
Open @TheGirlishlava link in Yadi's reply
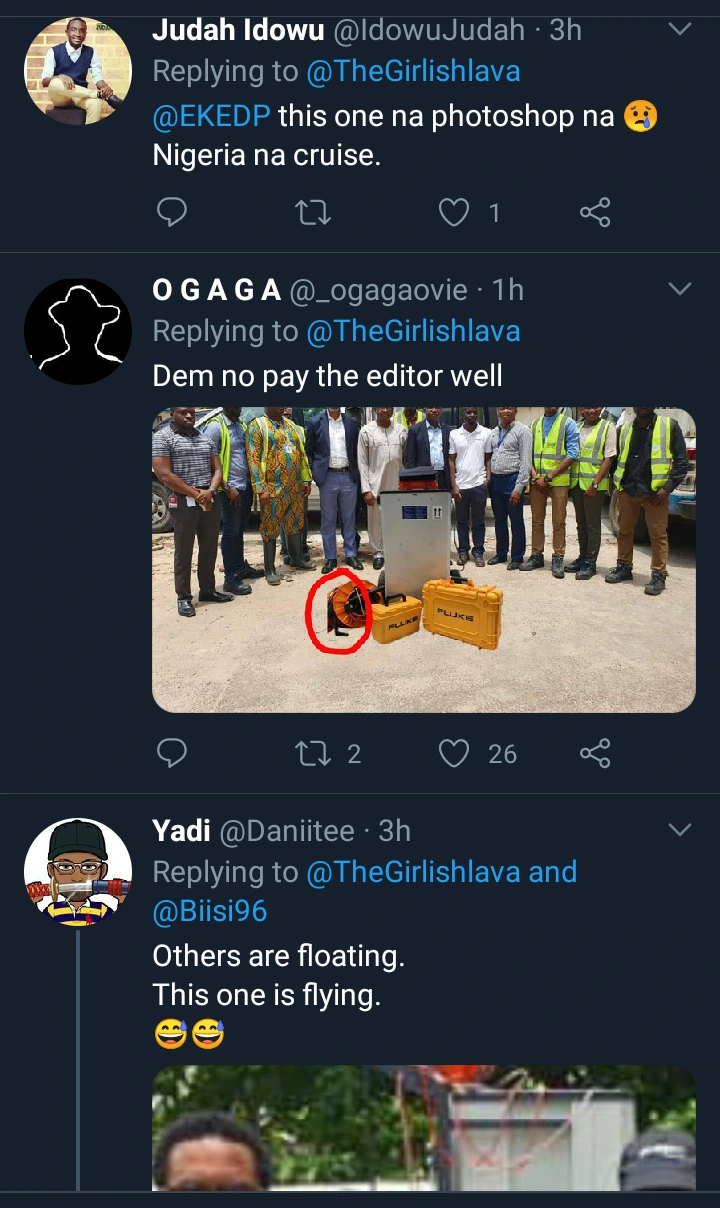(x=413, y=872)
